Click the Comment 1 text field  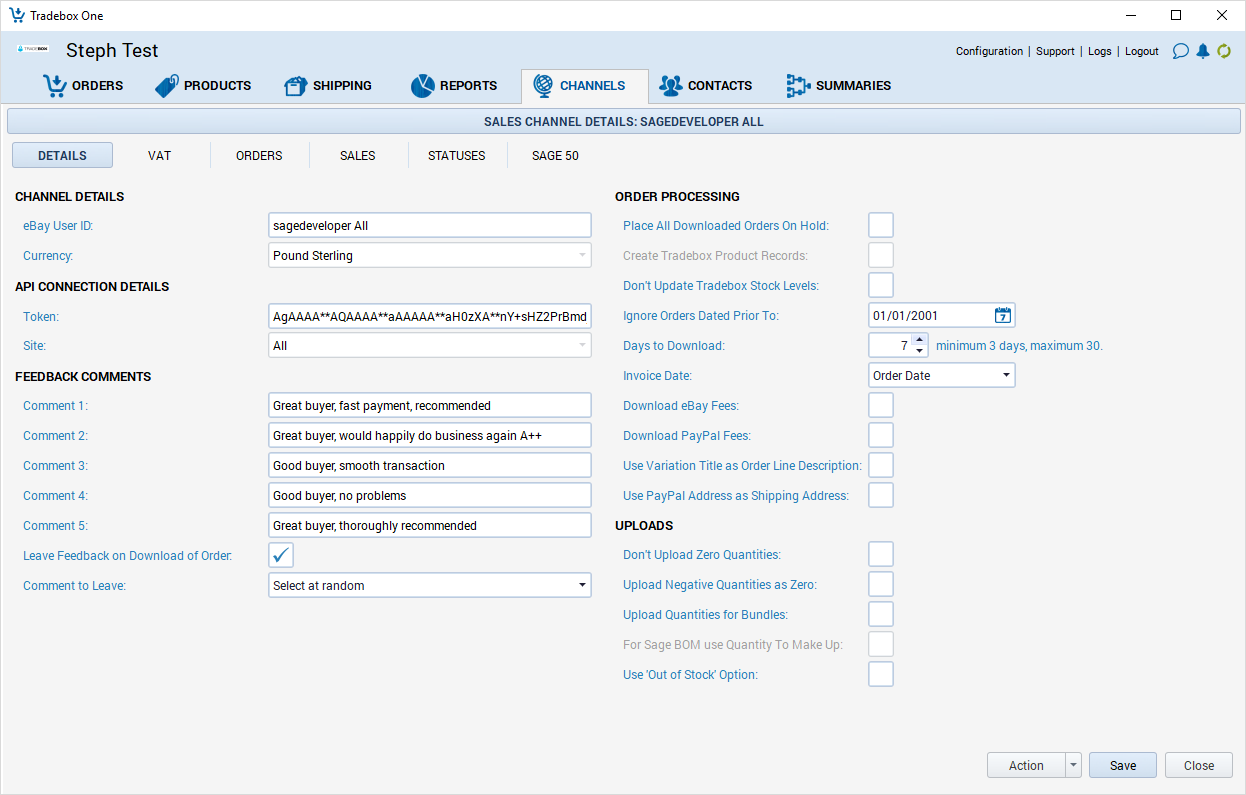coord(430,405)
